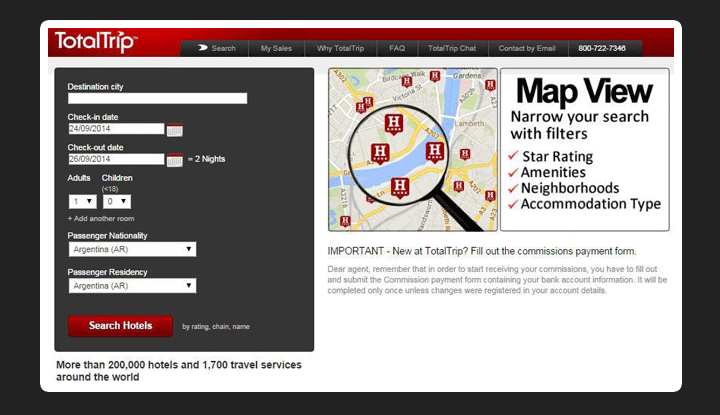
Task: Click the 'Amenities' filter text
Action: (x=553, y=172)
